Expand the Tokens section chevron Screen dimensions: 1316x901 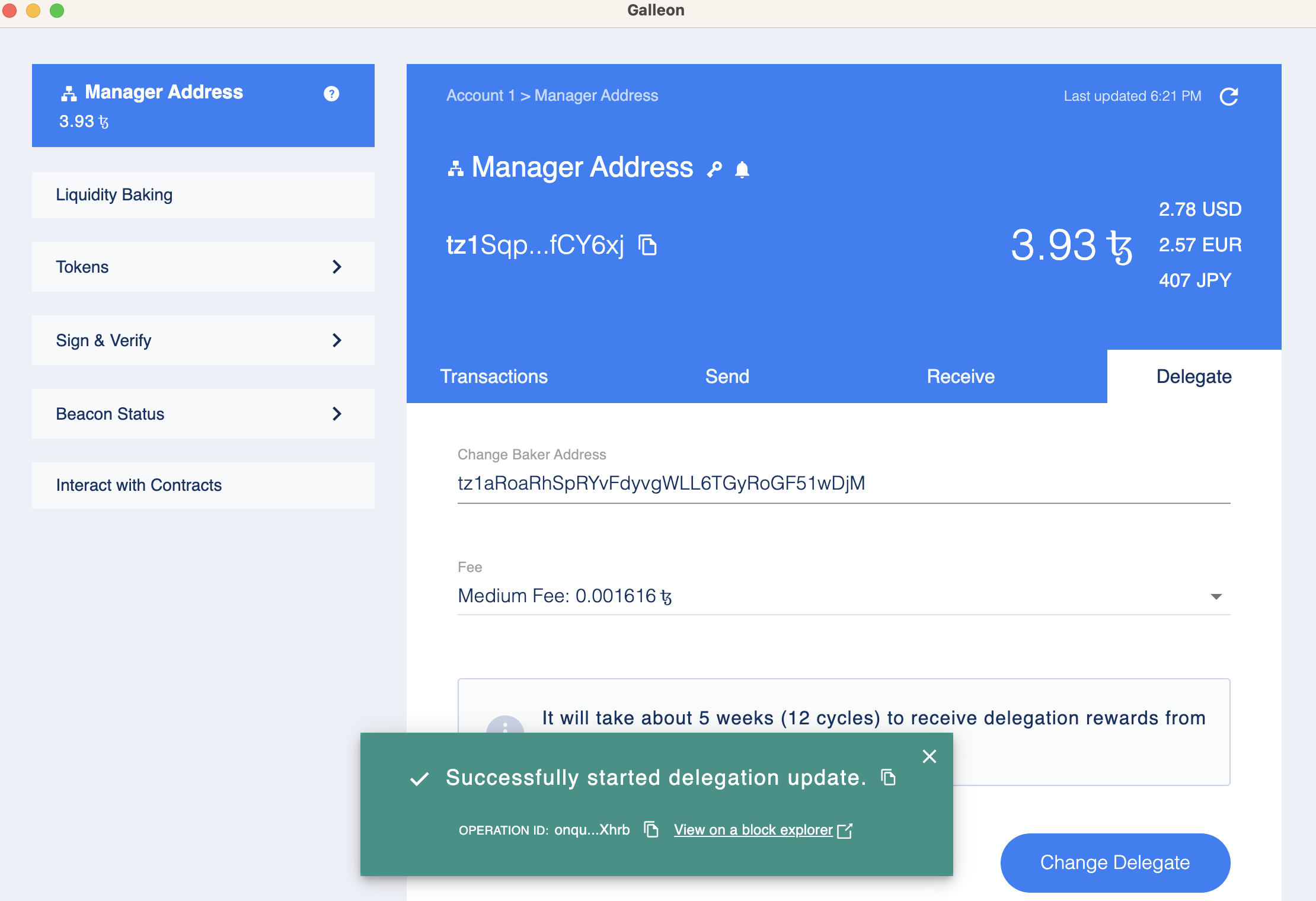(337, 267)
